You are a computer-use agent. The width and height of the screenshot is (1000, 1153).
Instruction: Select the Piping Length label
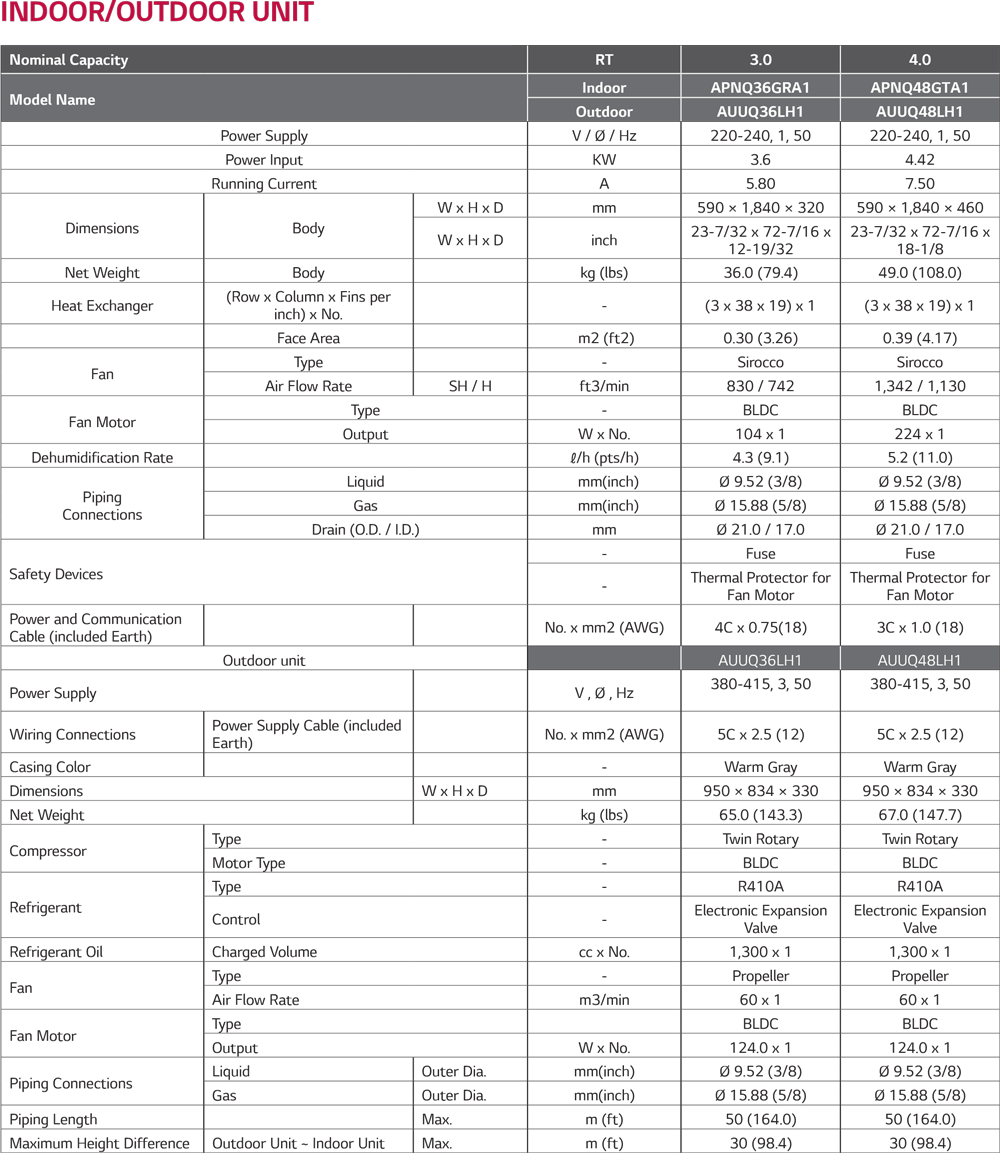click(x=53, y=1119)
